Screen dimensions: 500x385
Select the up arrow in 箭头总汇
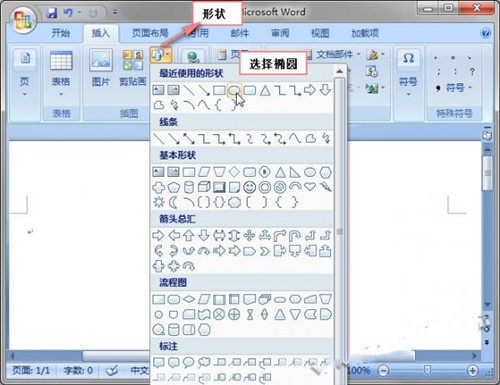[189, 235]
